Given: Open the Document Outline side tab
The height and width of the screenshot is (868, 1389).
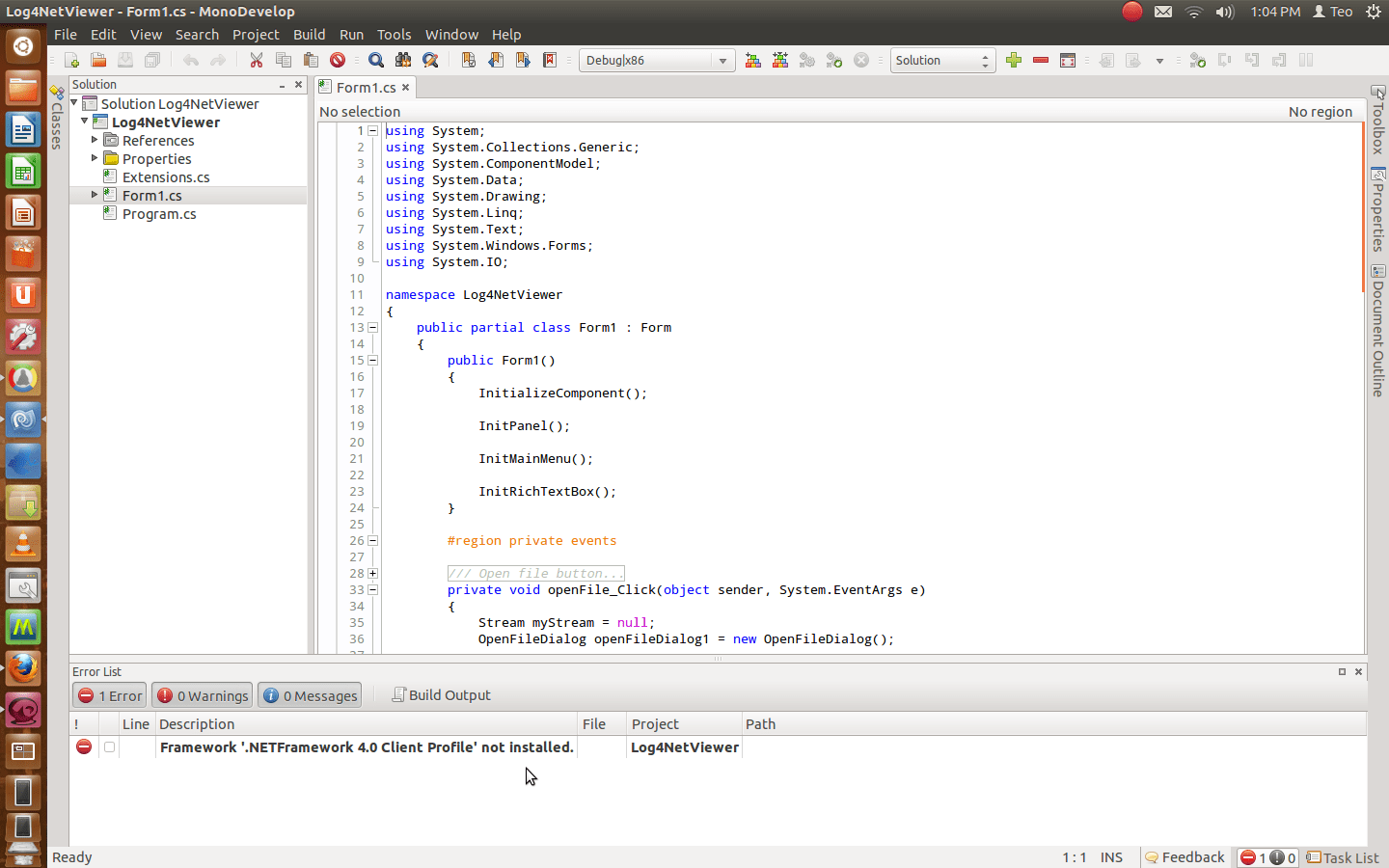Looking at the screenshot, I should 1378,330.
